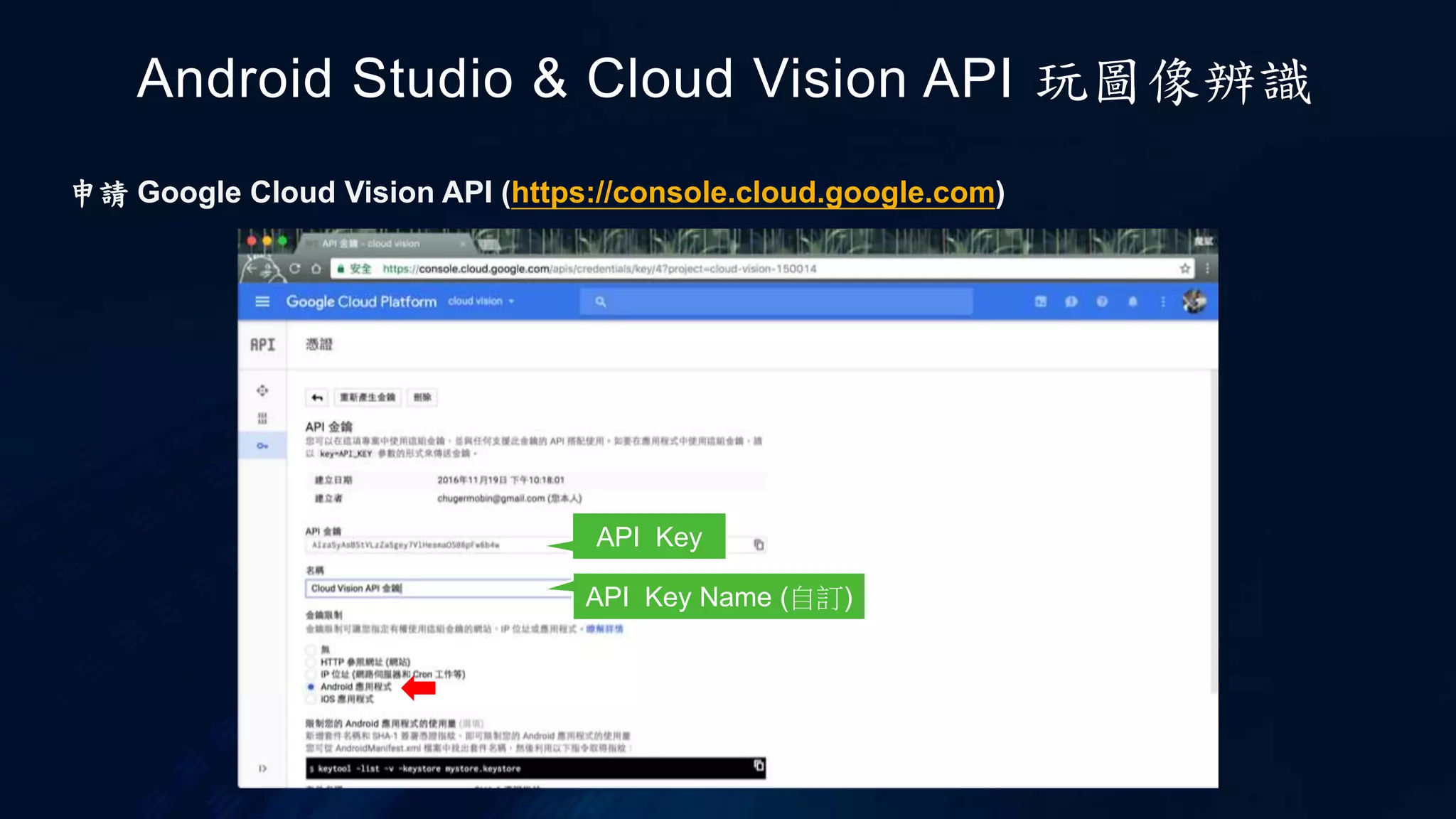Open the console.cloud.google.com link on the slide
Image resolution: width=1456 pixels, height=819 pixels.
[x=753, y=193]
